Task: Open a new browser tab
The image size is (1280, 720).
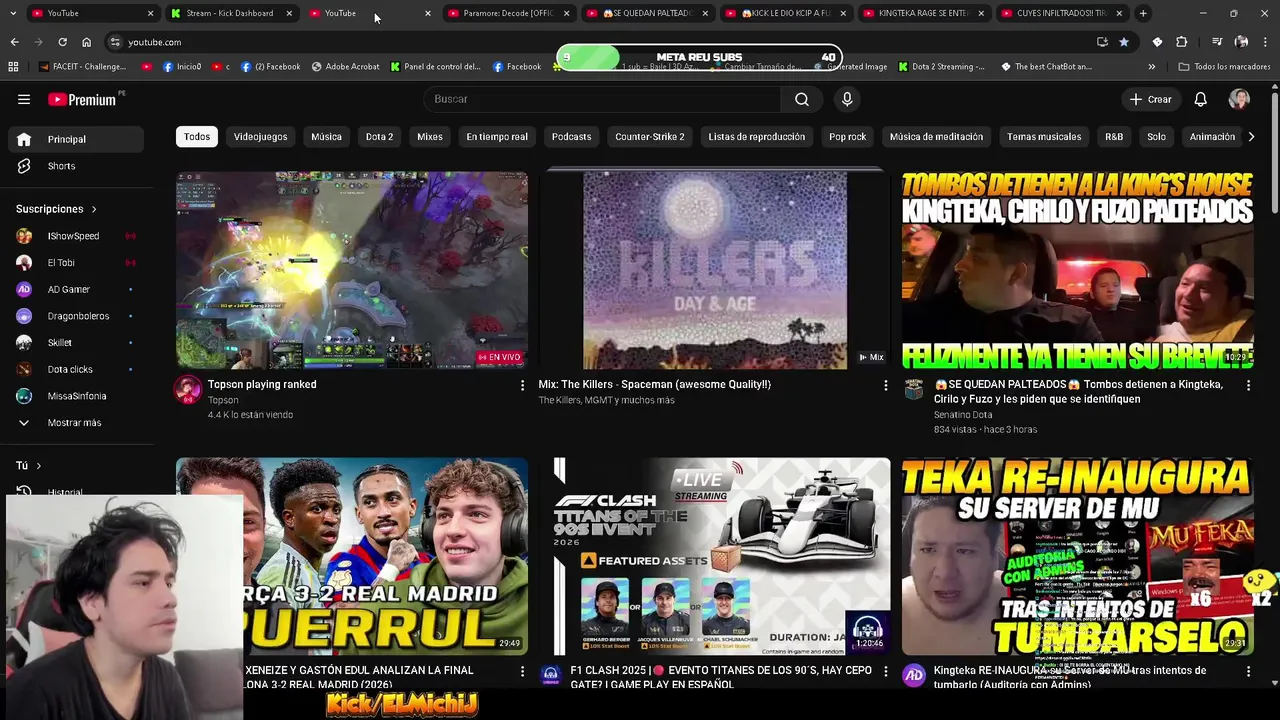Action: point(1143,13)
